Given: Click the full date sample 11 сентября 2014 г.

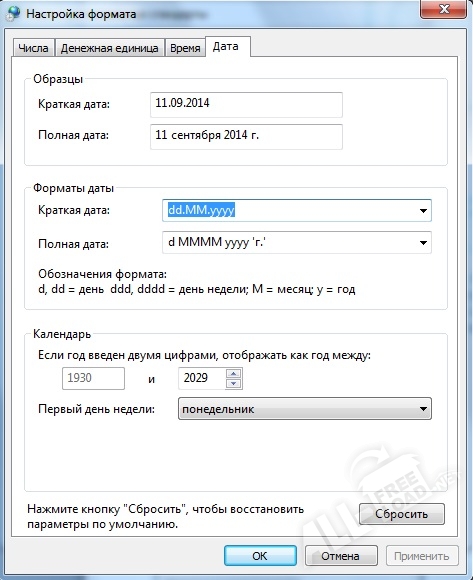Looking at the screenshot, I should [x=246, y=137].
